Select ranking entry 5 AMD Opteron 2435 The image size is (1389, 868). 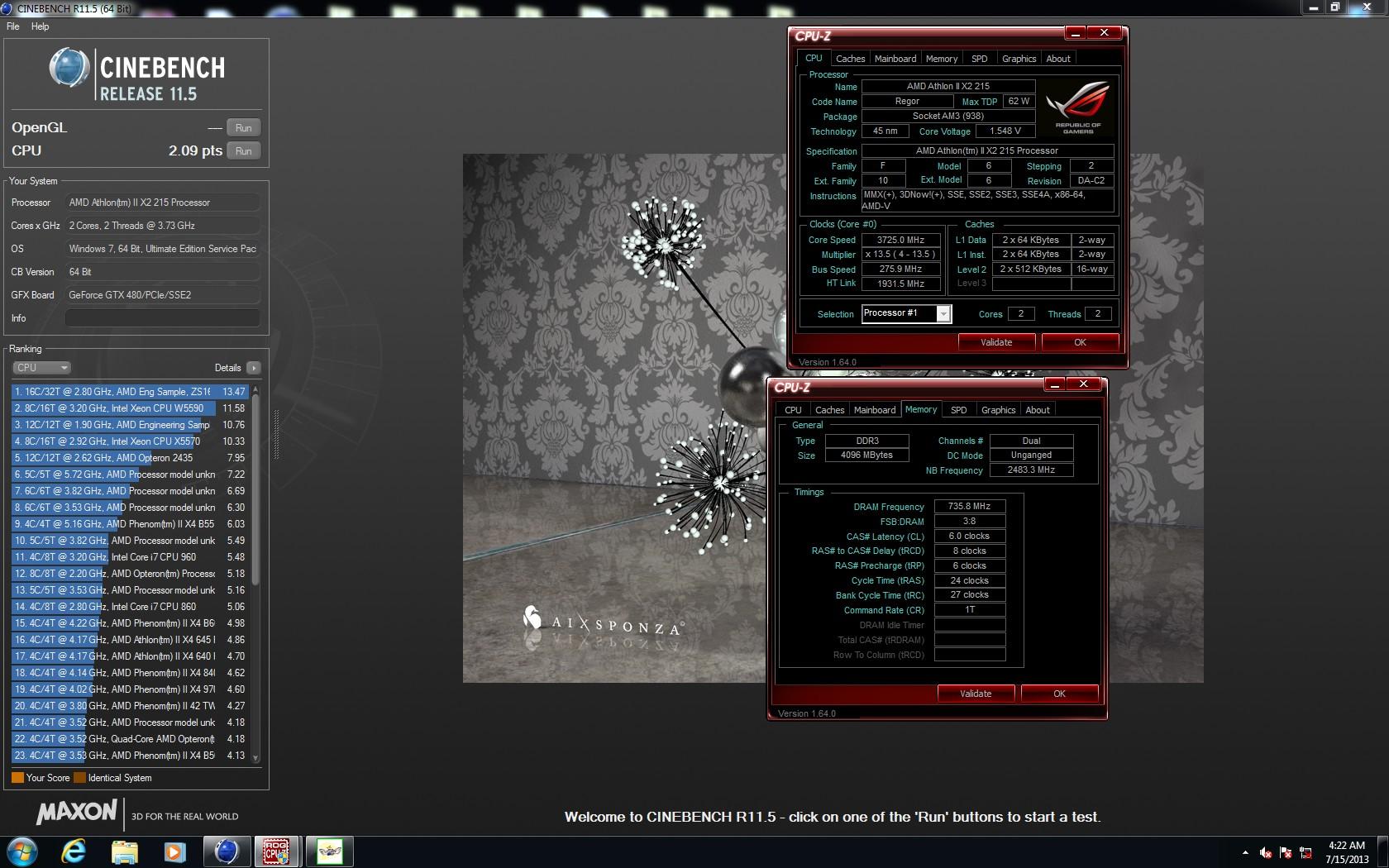(x=130, y=458)
